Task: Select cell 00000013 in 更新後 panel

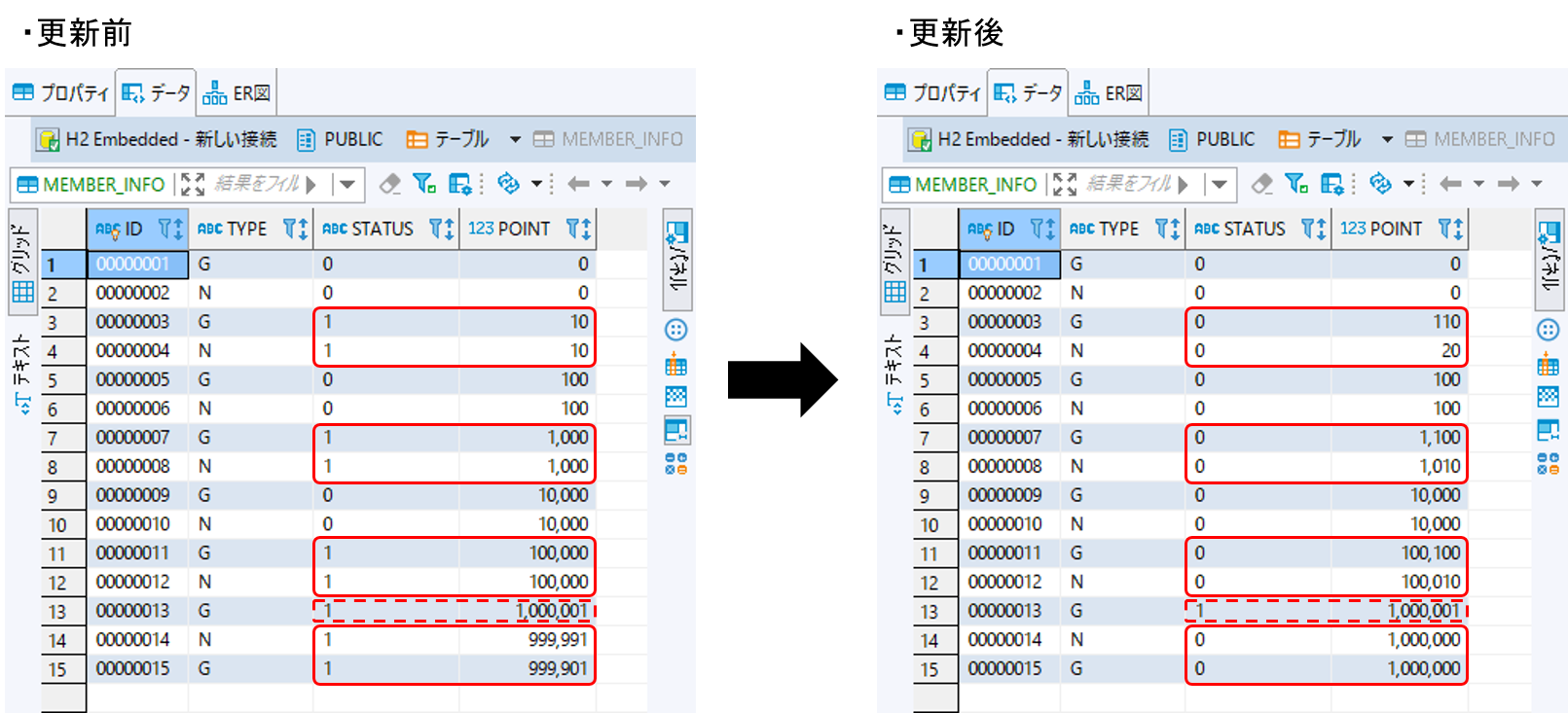Action: pos(1008,611)
